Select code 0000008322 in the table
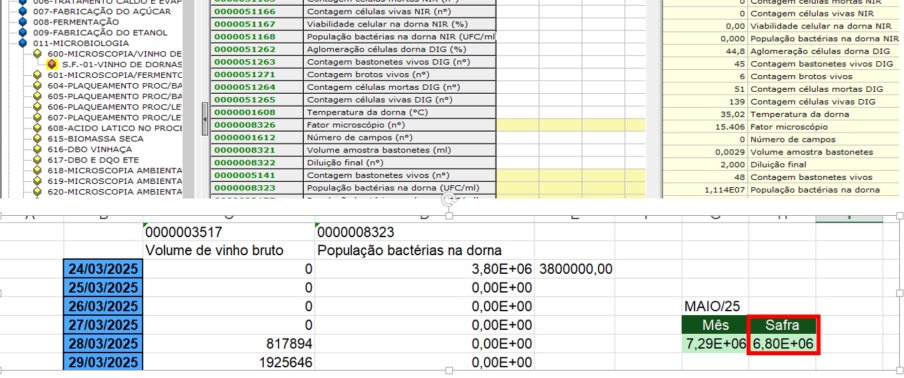Screen dimensions: 904x378 (x=257, y=162)
